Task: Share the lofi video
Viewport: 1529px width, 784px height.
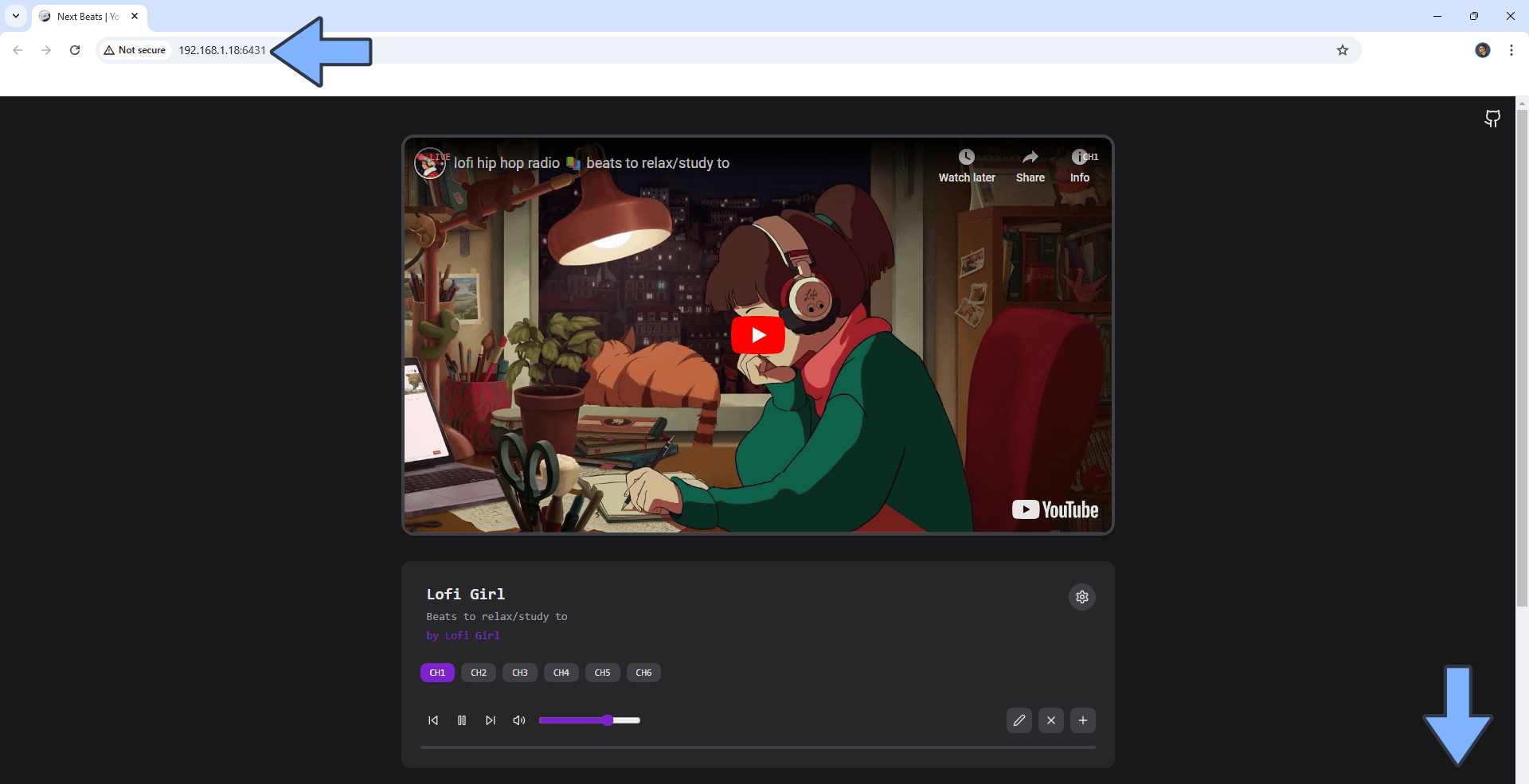Action: [x=1030, y=166]
